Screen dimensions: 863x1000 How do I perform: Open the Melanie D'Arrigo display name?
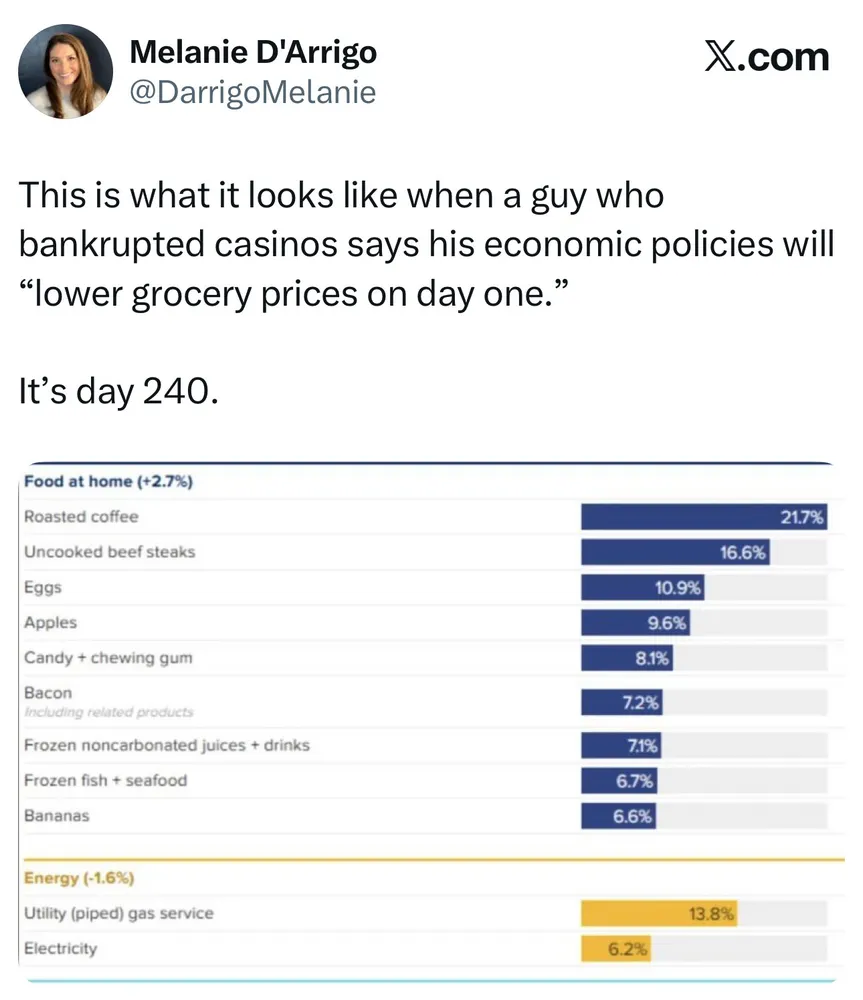pos(254,51)
